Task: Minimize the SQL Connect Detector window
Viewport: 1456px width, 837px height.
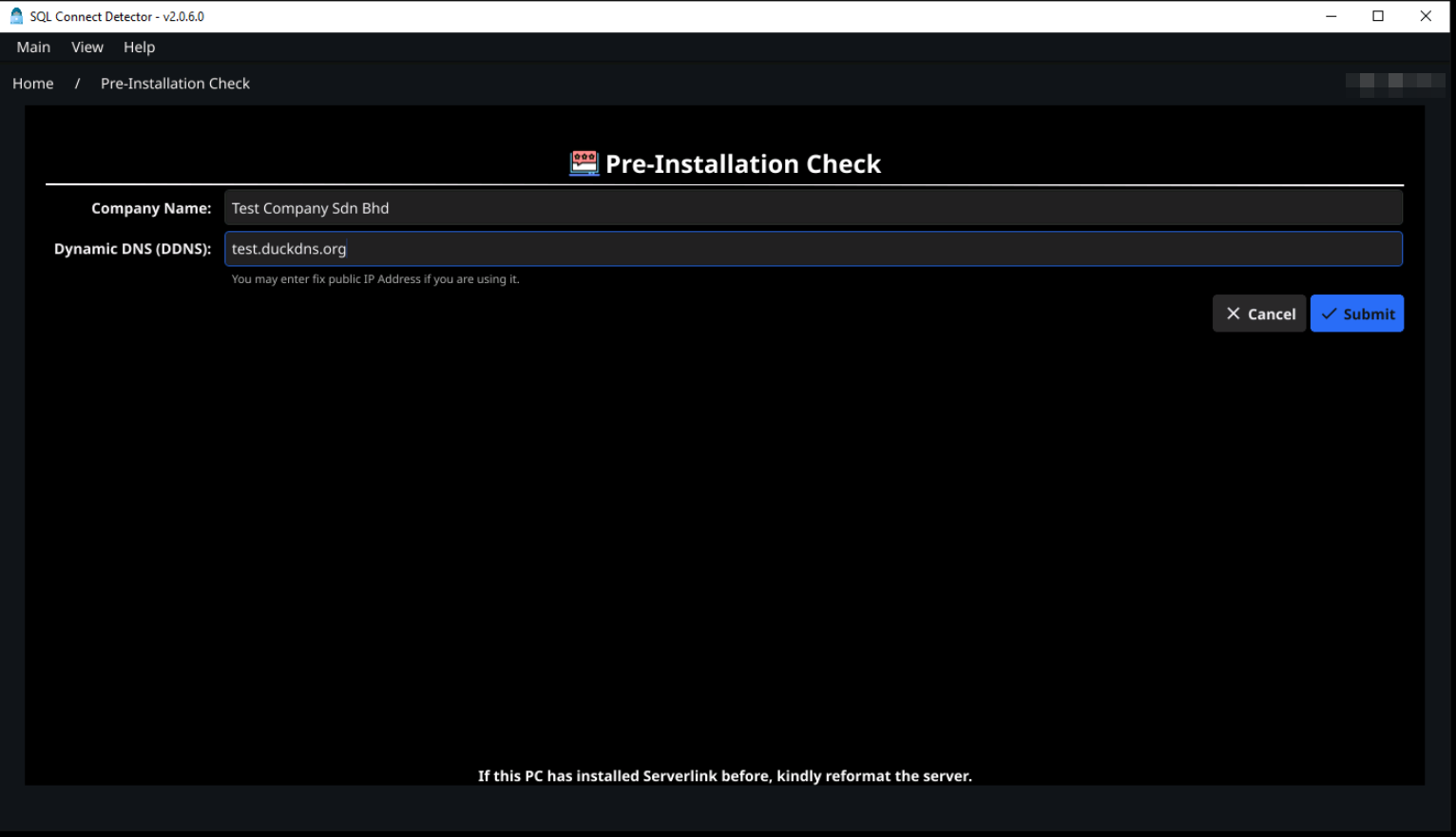Action: pyautogui.click(x=1331, y=16)
